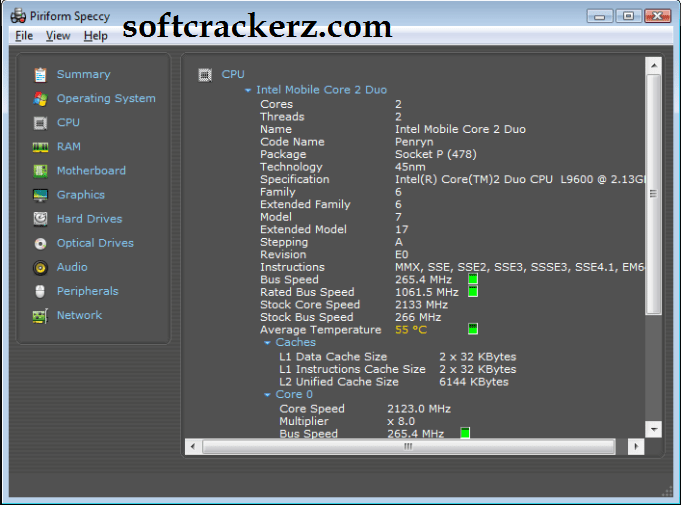
Task: Show the Graphics section
Action: point(81,195)
